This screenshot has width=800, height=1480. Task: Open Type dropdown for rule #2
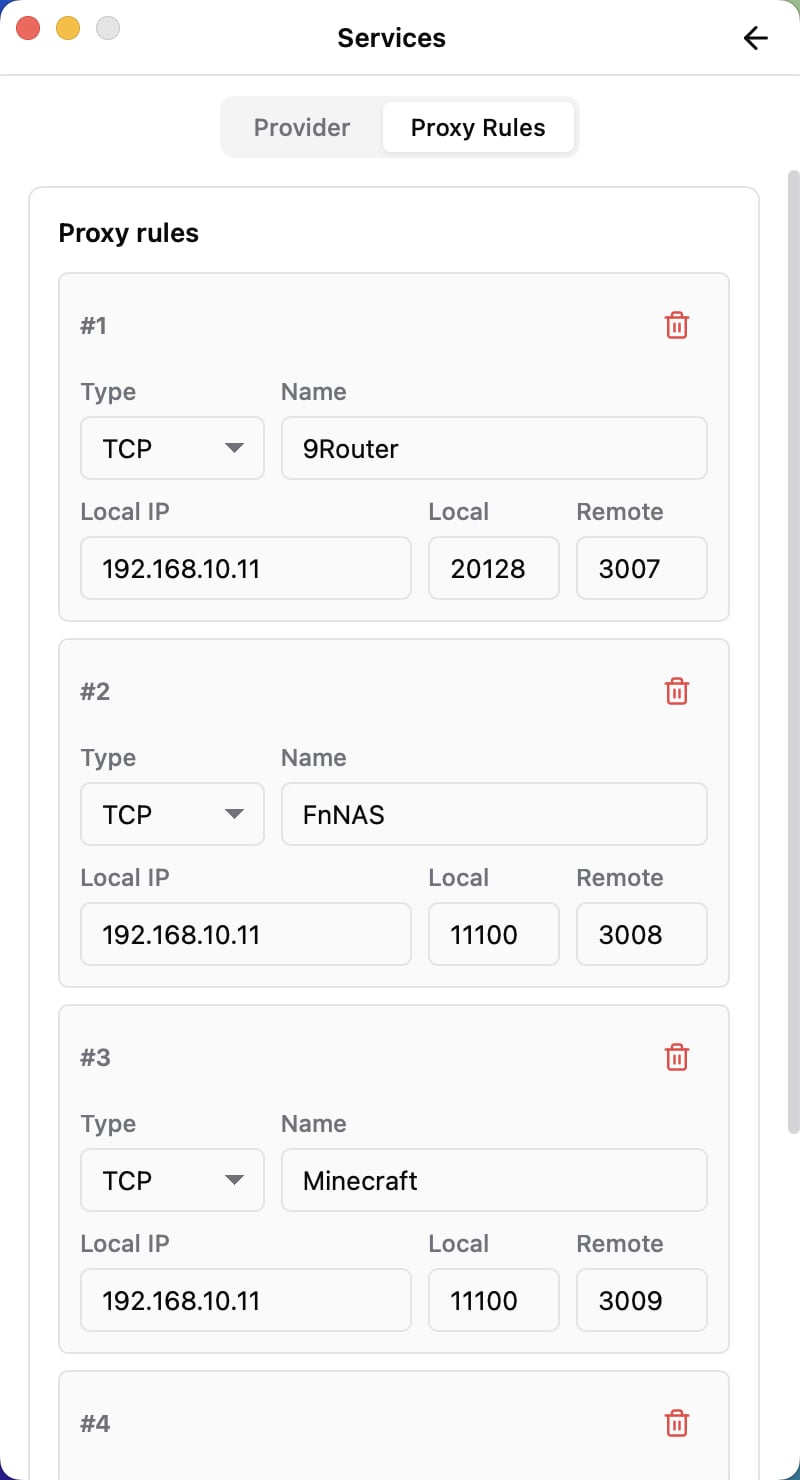pyautogui.click(x=172, y=814)
